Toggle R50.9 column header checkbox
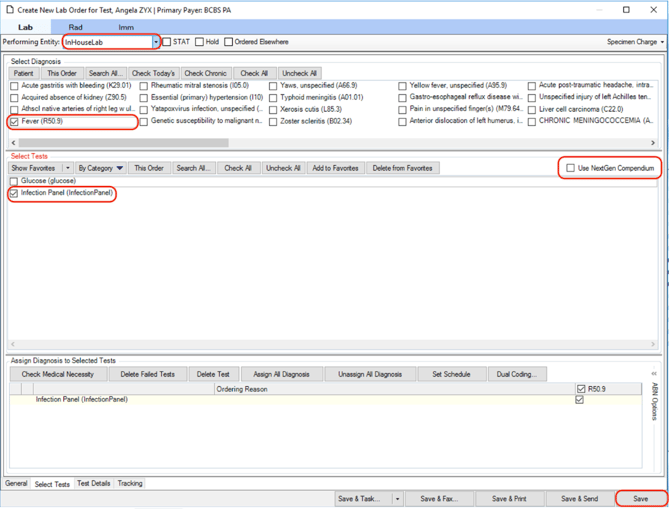670x509 pixels. pyautogui.click(x=581, y=389)
